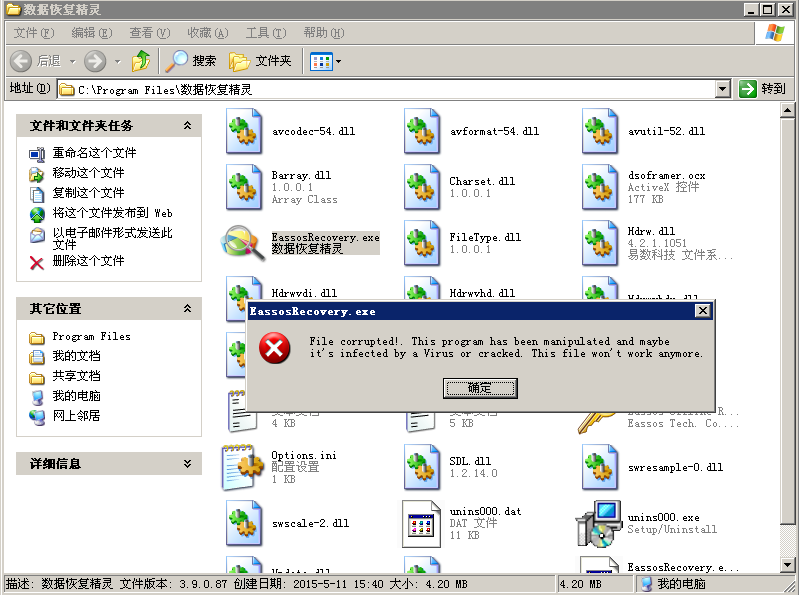Click the red error icon in dialog
The image size is (799, 595).
(275, 348)
